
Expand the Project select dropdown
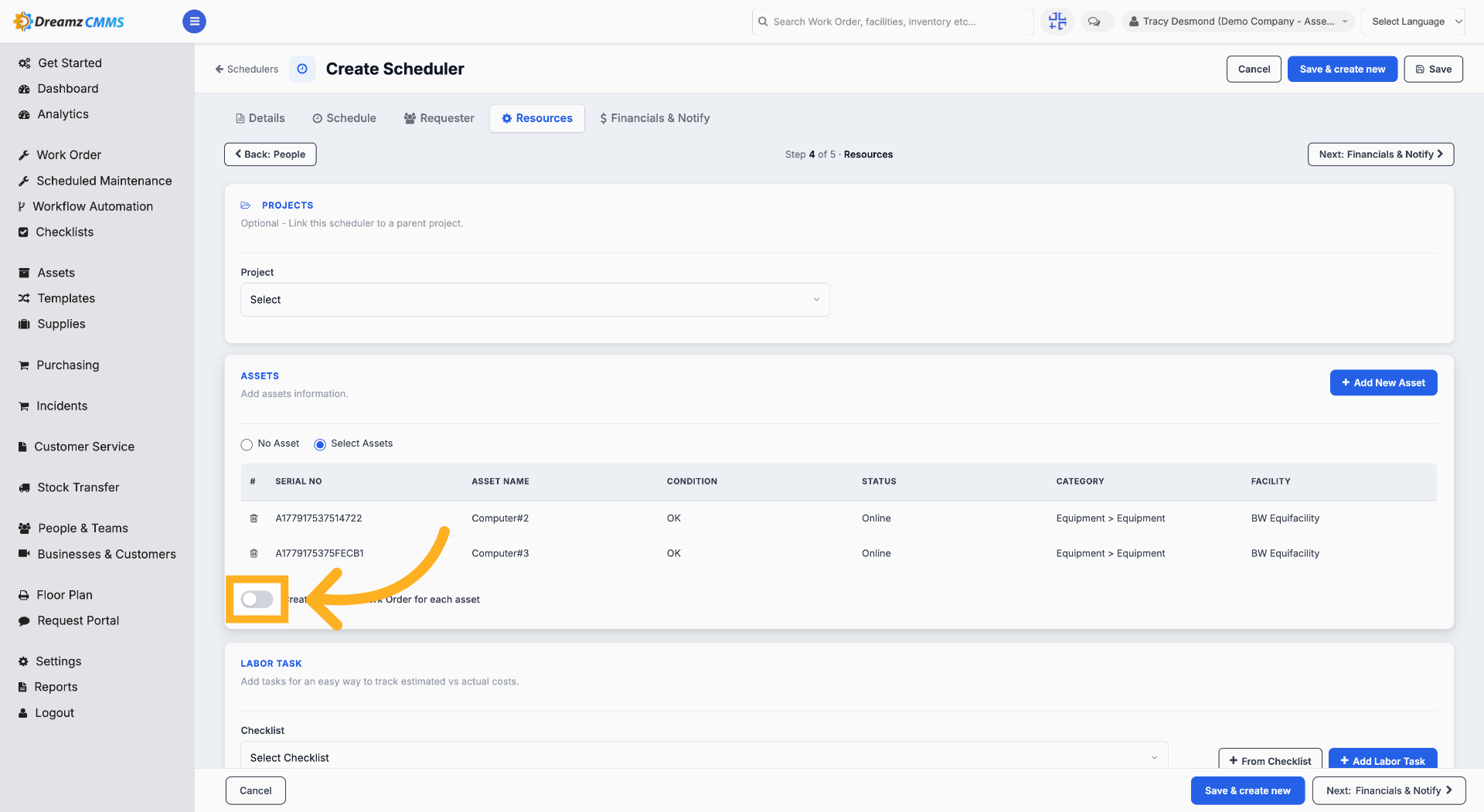pos(535,300)
